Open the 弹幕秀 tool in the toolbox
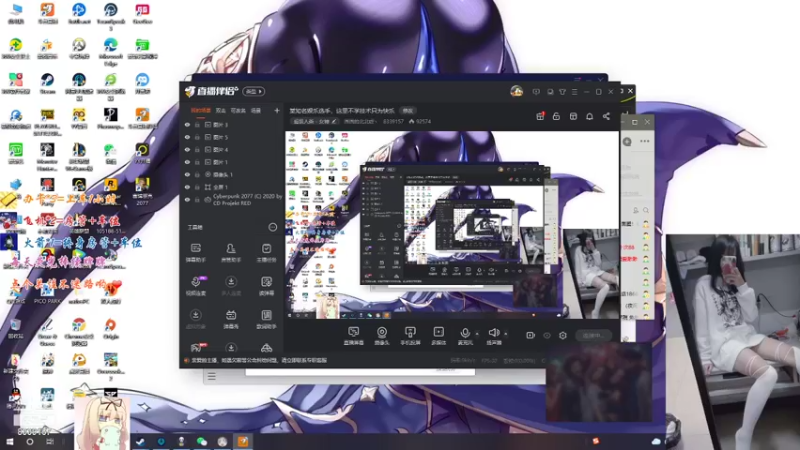 click(x=231, y=319)
